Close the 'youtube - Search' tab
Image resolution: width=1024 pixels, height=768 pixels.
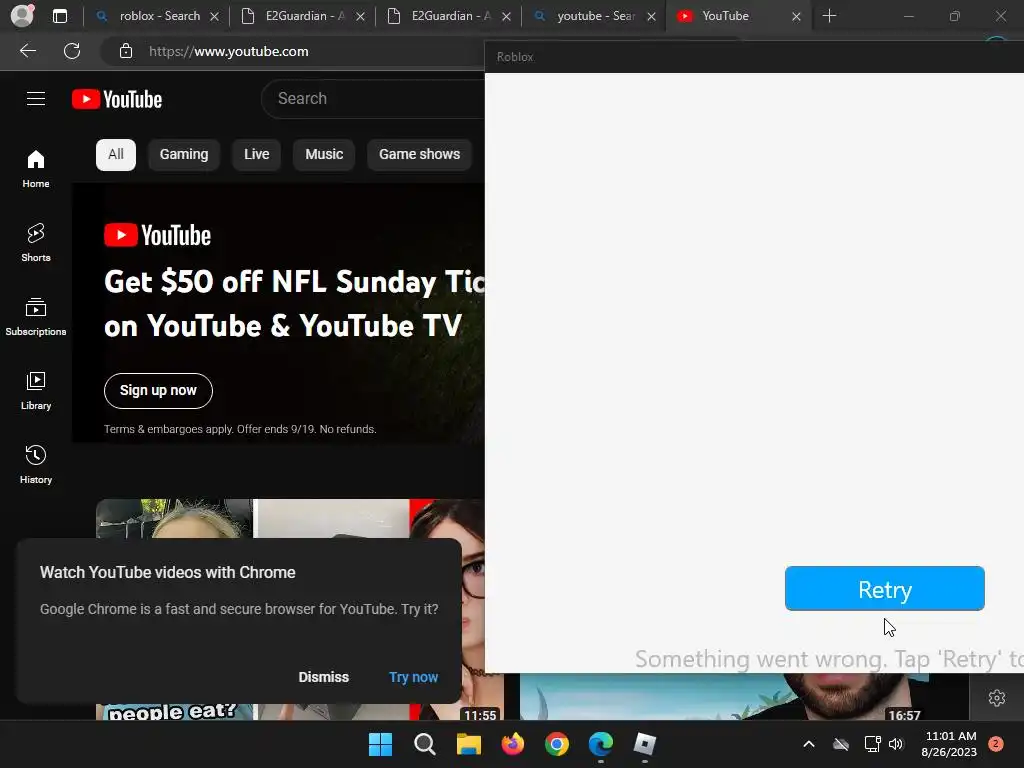[651, 16]
